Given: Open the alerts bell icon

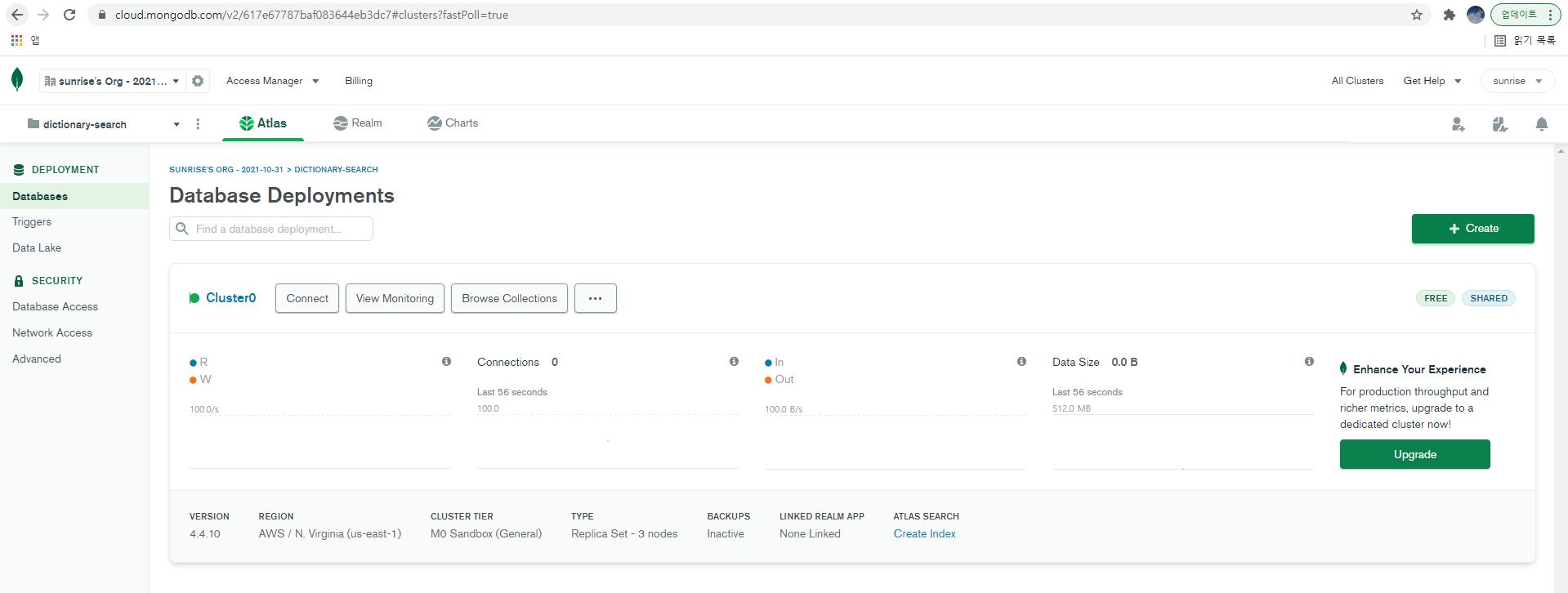Looking at the screenshot, I should point(1541,124).
